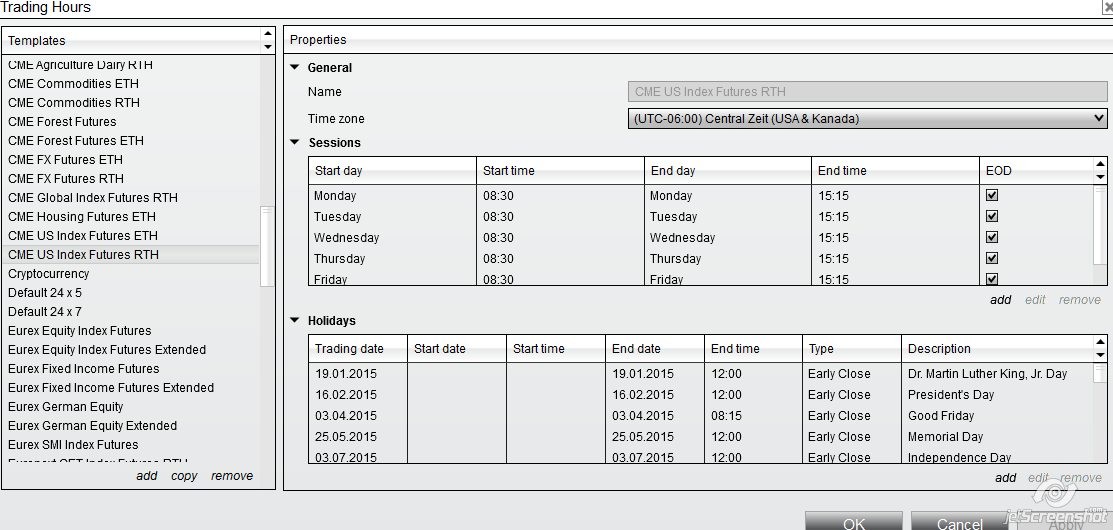
Task: Select Wednesday session start day cell
Action: [x=393, y=238]
